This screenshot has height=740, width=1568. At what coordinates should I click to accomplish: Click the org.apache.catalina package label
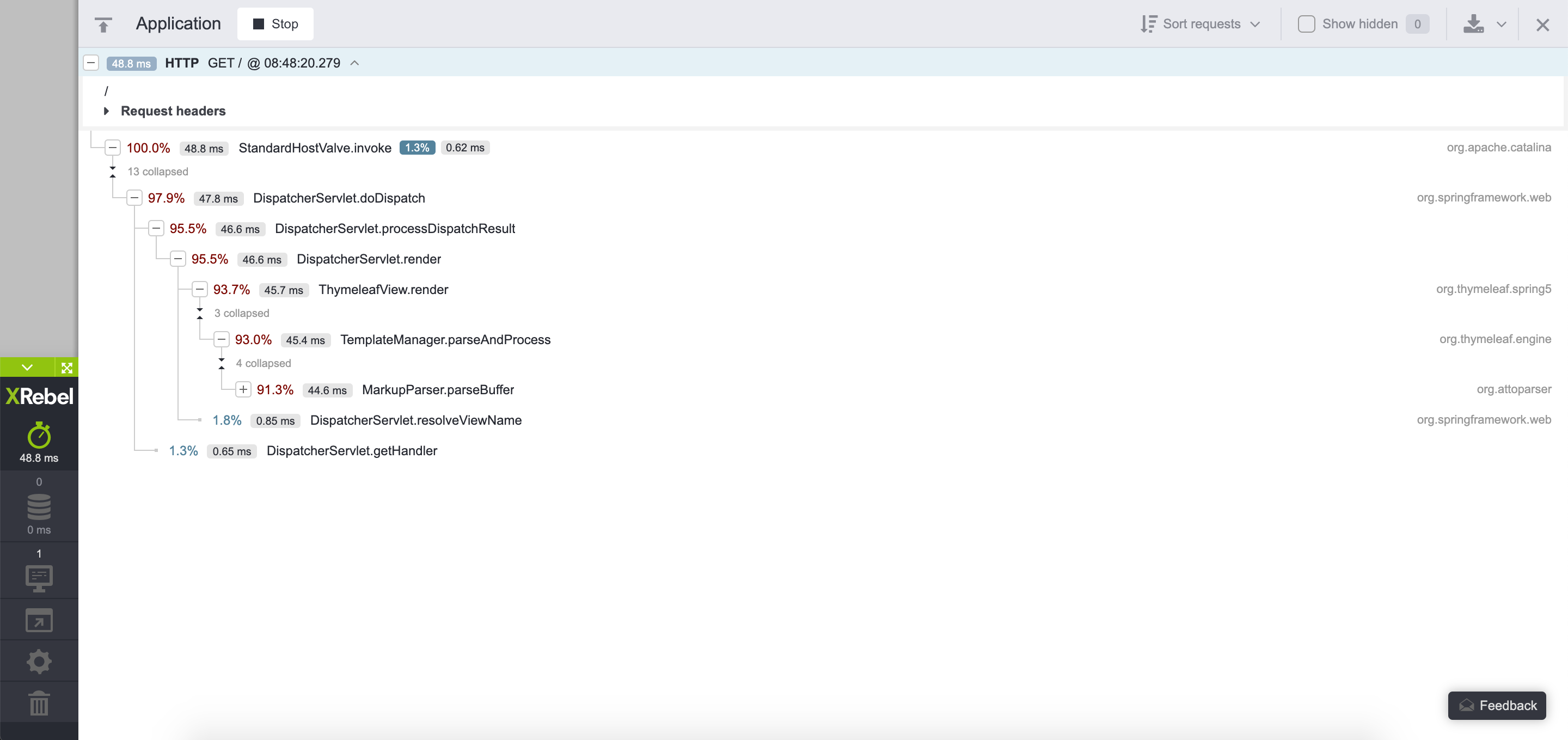[x=1499, y=147]
